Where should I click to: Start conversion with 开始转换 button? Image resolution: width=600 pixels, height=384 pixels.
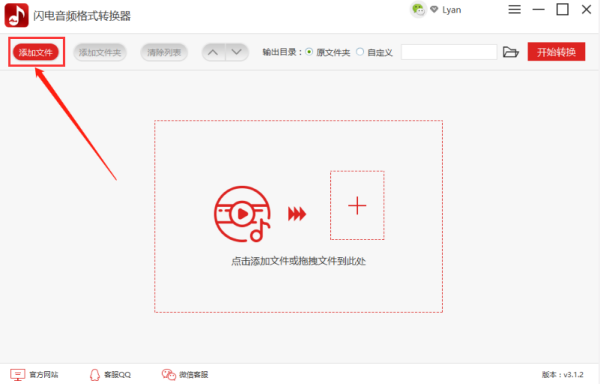(556, 52)
